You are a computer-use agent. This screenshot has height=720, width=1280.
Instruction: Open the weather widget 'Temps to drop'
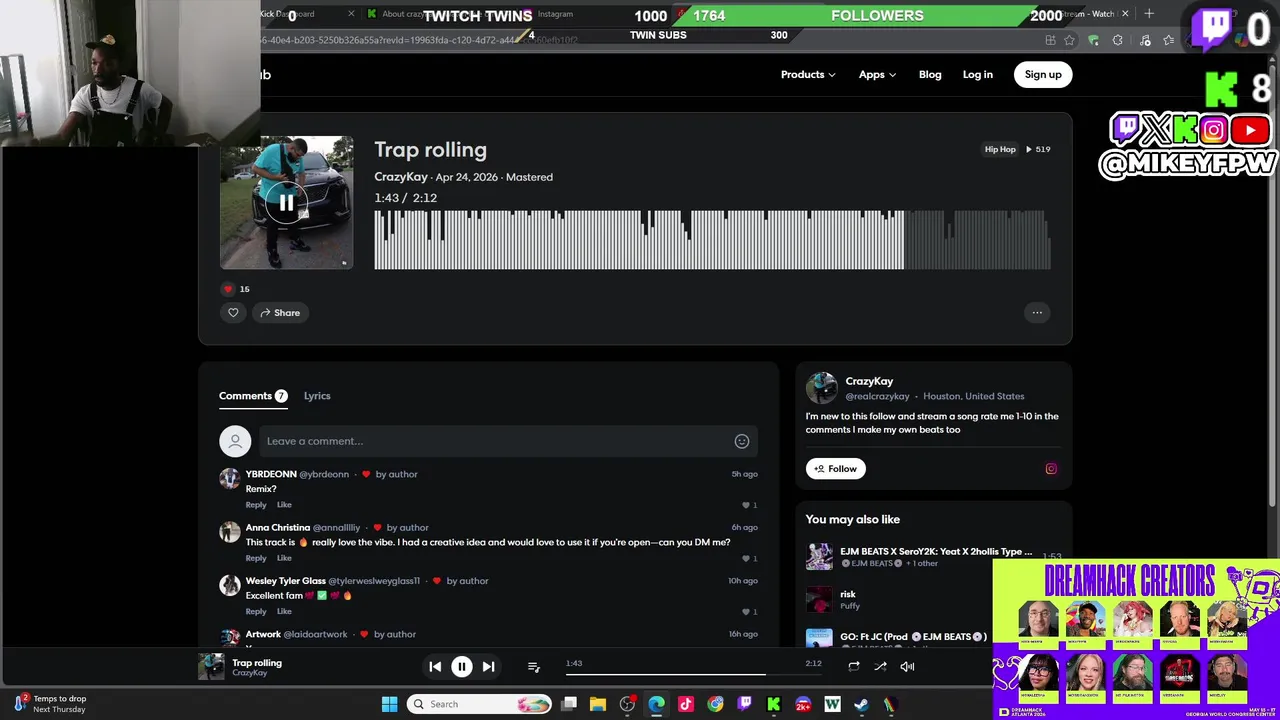point(50,704)
